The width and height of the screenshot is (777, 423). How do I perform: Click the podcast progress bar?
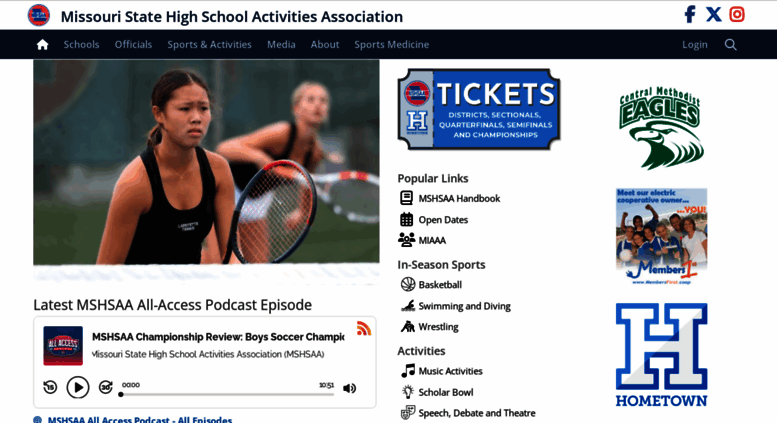[227, 394]
